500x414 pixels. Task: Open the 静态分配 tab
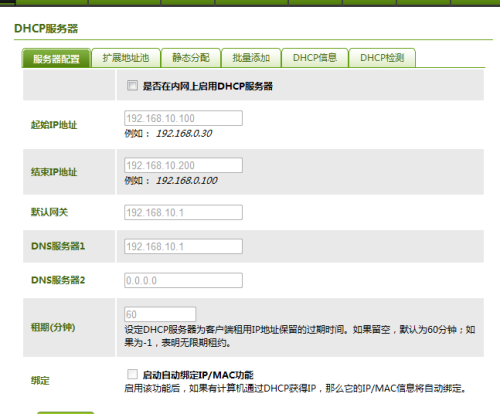point(191,58)
